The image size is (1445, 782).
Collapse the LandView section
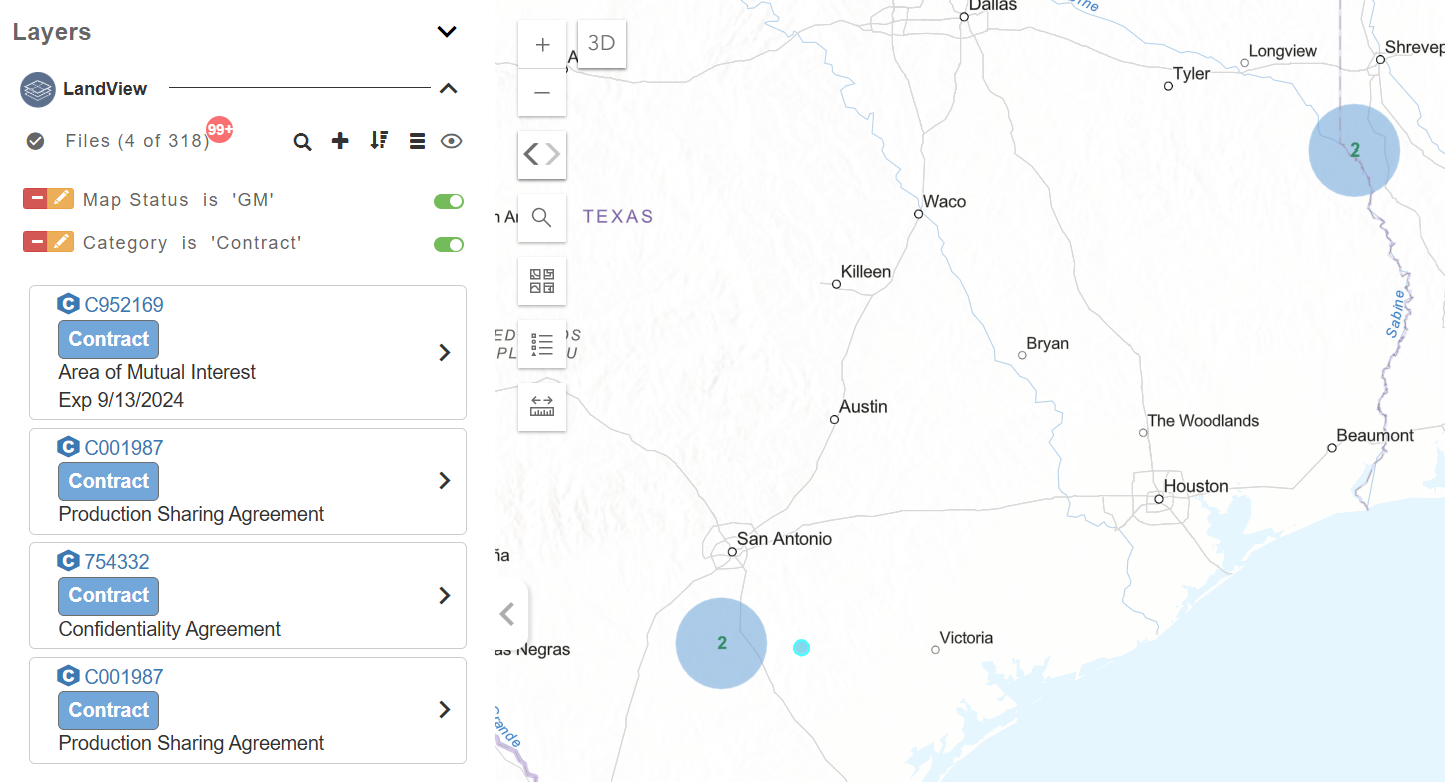(x=448, y=89)
